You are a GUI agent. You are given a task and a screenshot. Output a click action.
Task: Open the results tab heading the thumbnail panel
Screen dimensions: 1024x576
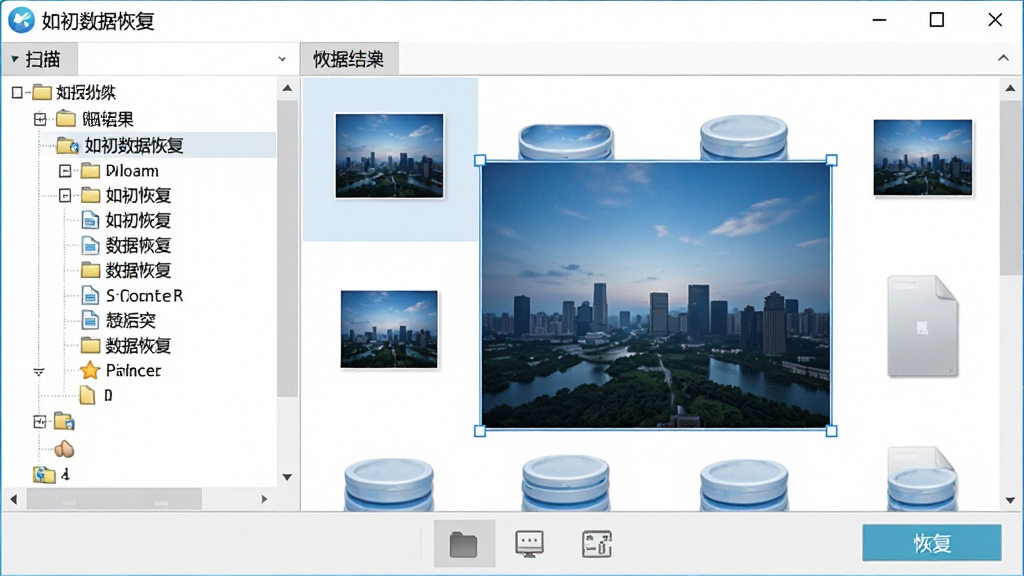click(349, 59)
